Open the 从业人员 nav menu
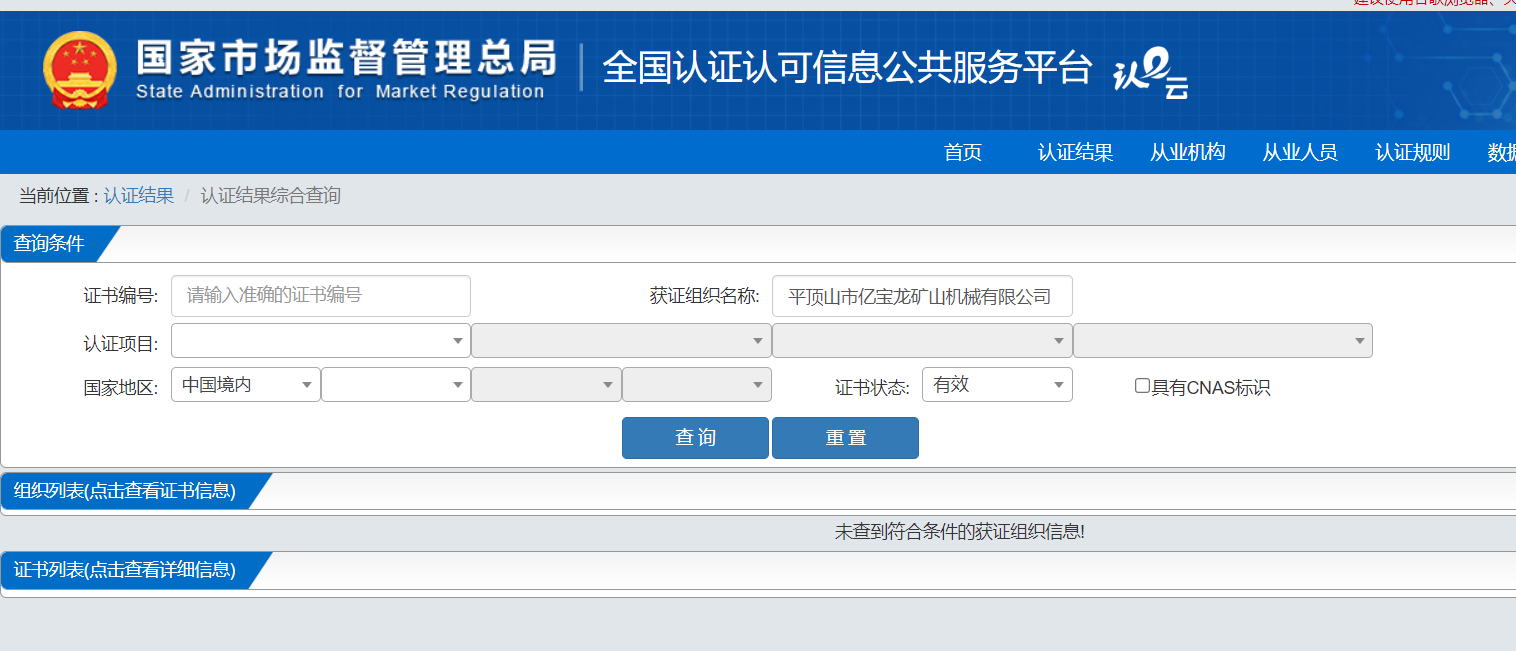This screenshot has width=1516, height=651. (1299, 152)
